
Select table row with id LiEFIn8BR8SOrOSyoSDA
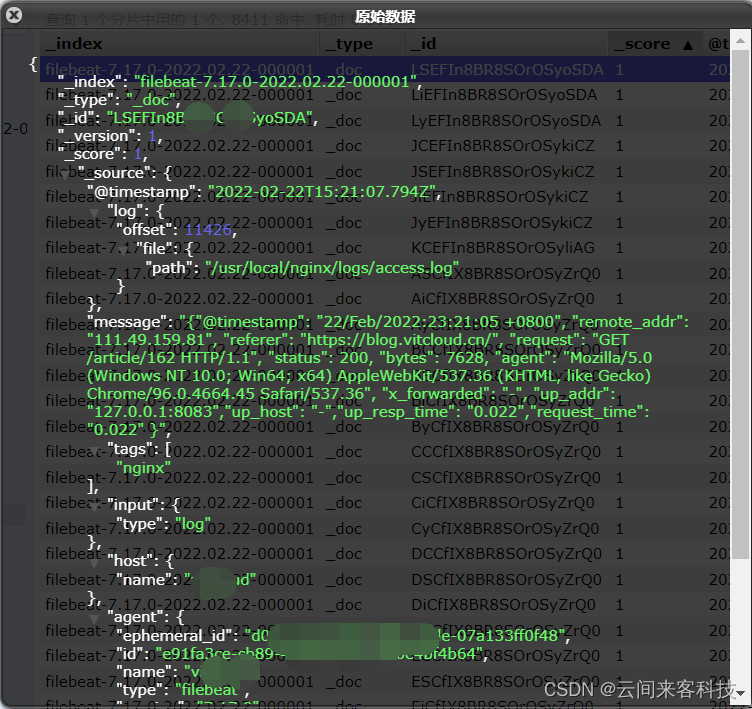pyautogui.click(x=385, y=95)
